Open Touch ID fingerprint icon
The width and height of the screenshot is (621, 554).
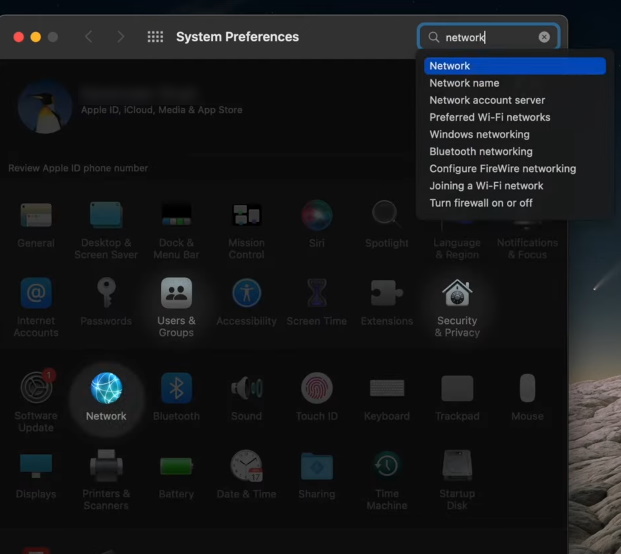[x=317, y=388]
